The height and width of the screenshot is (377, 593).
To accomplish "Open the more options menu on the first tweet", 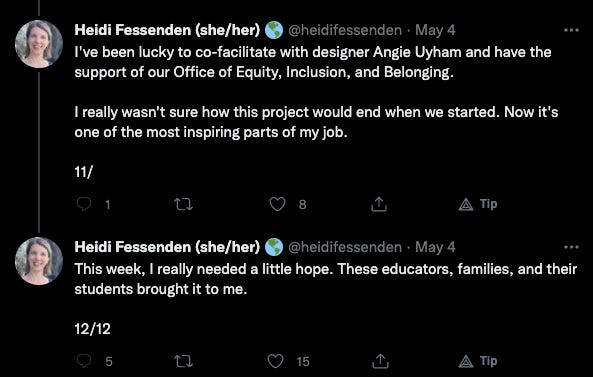I will pos(571,30).
